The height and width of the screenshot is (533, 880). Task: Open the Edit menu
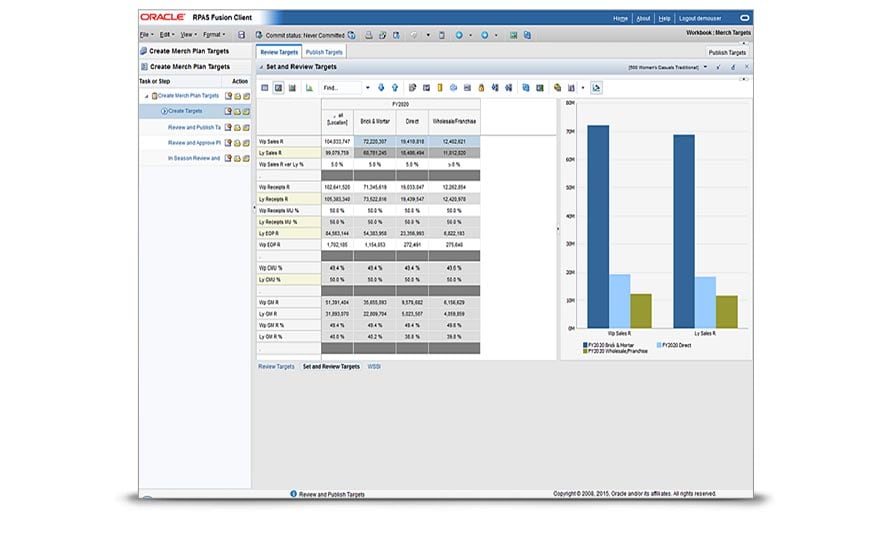pyautogui.click(x=167, y=35)
